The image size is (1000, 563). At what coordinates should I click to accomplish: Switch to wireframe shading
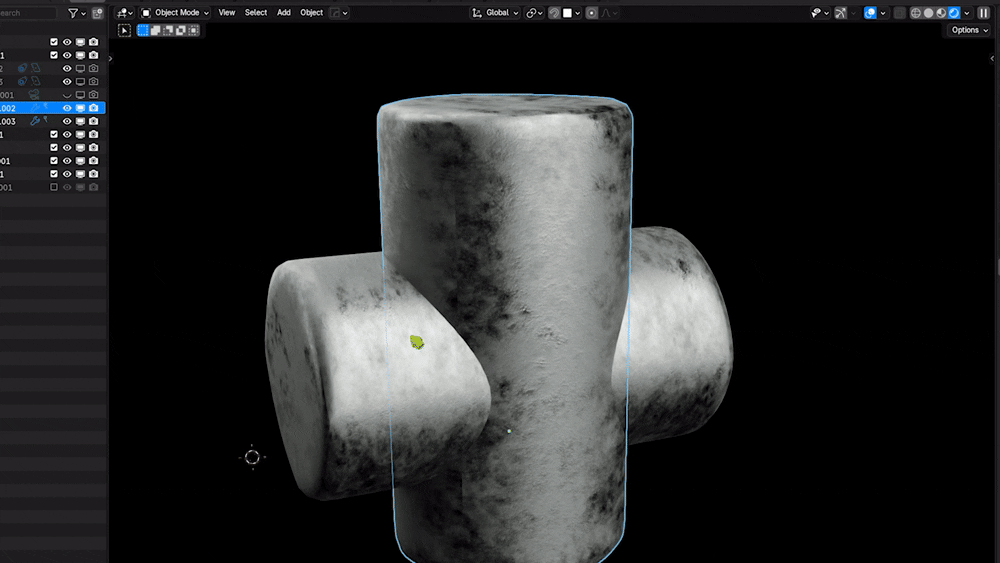(916, 13)
